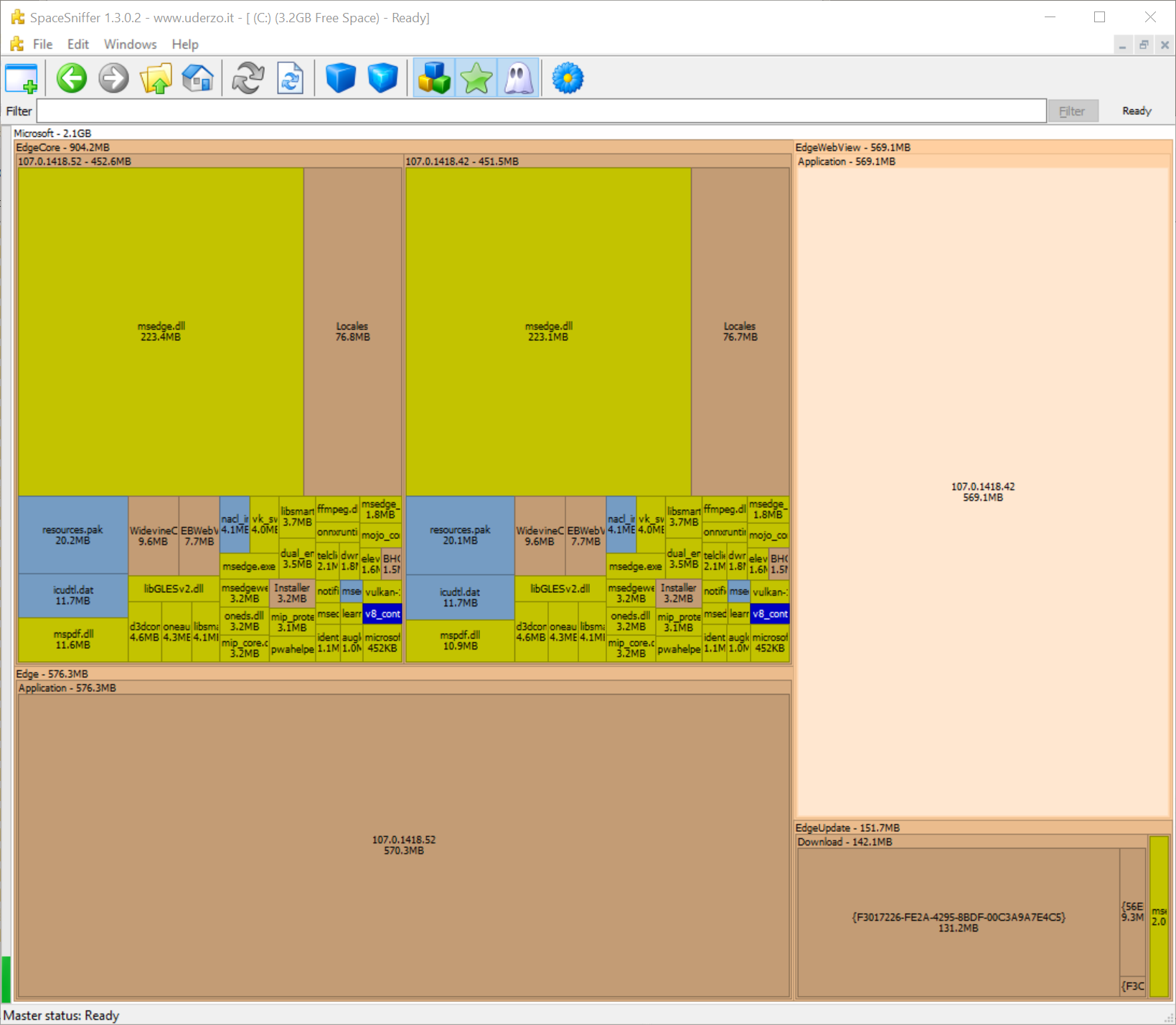
Task: Rescan the current view
Action: point(291,78)
